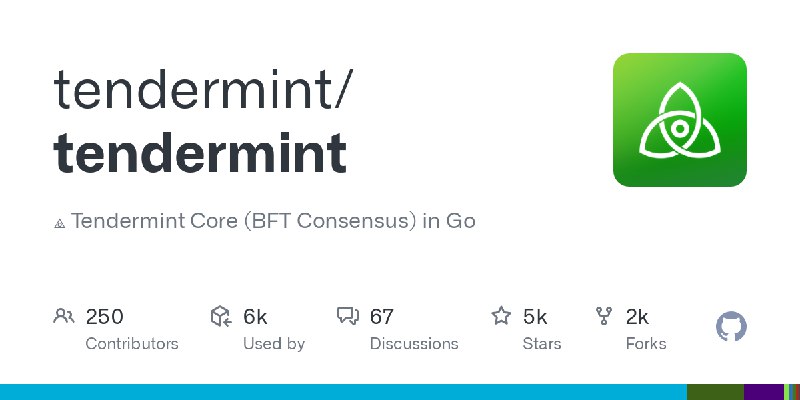Click the 2k forks count
The width and height of the screenshot is (800, 400).
click(x=637, y=317)
